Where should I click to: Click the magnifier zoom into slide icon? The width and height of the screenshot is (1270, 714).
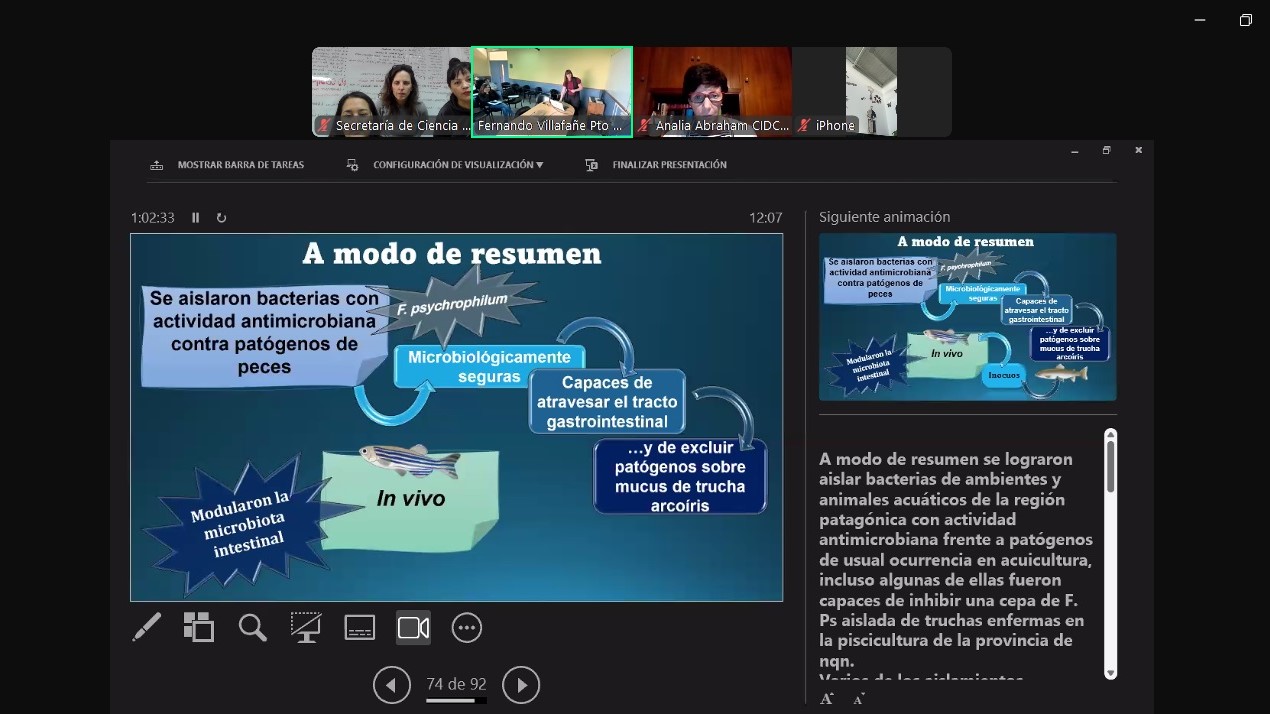(253, 627)
